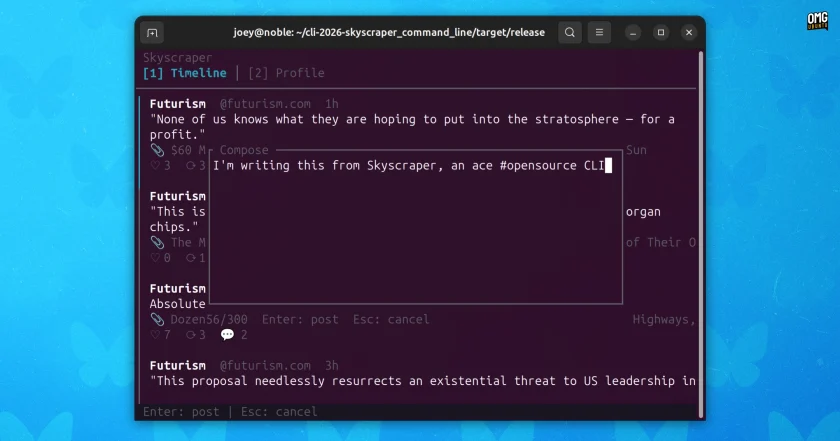Like the post with 3 hearts
840x441 pixels.
point(160,166)
